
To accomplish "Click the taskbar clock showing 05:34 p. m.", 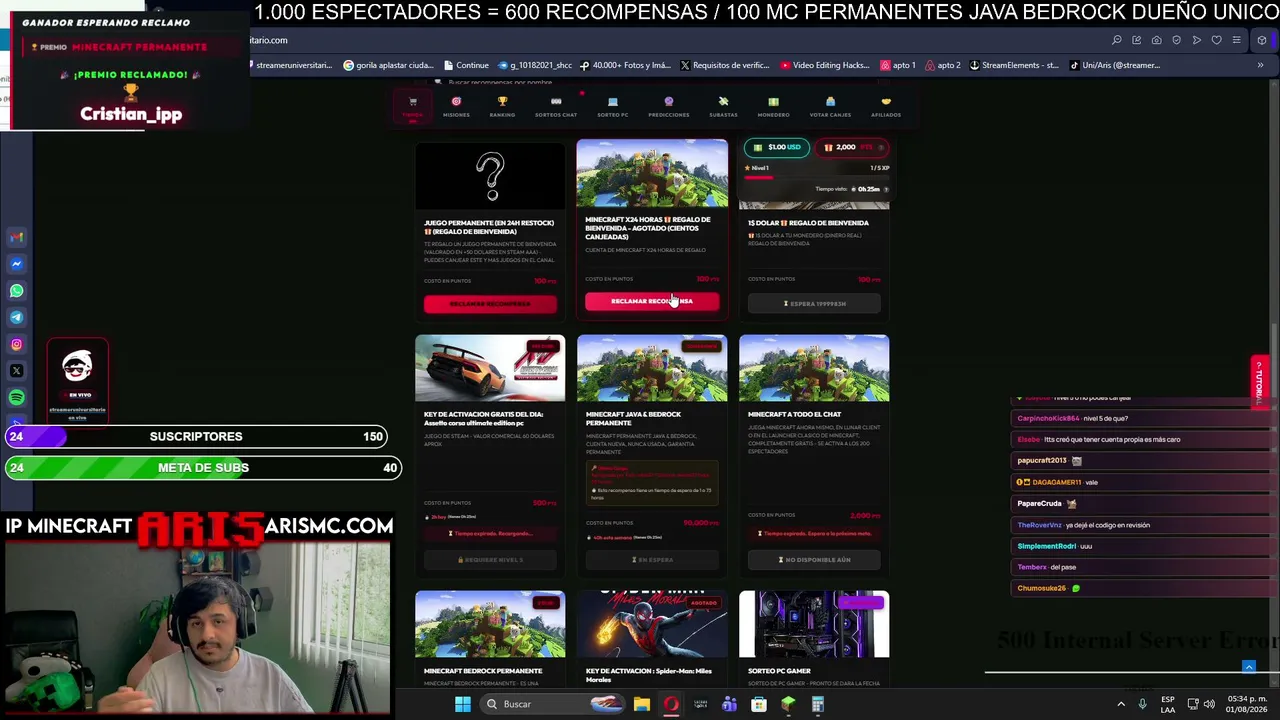I will pyautogui.click(x=1247, y=704).
